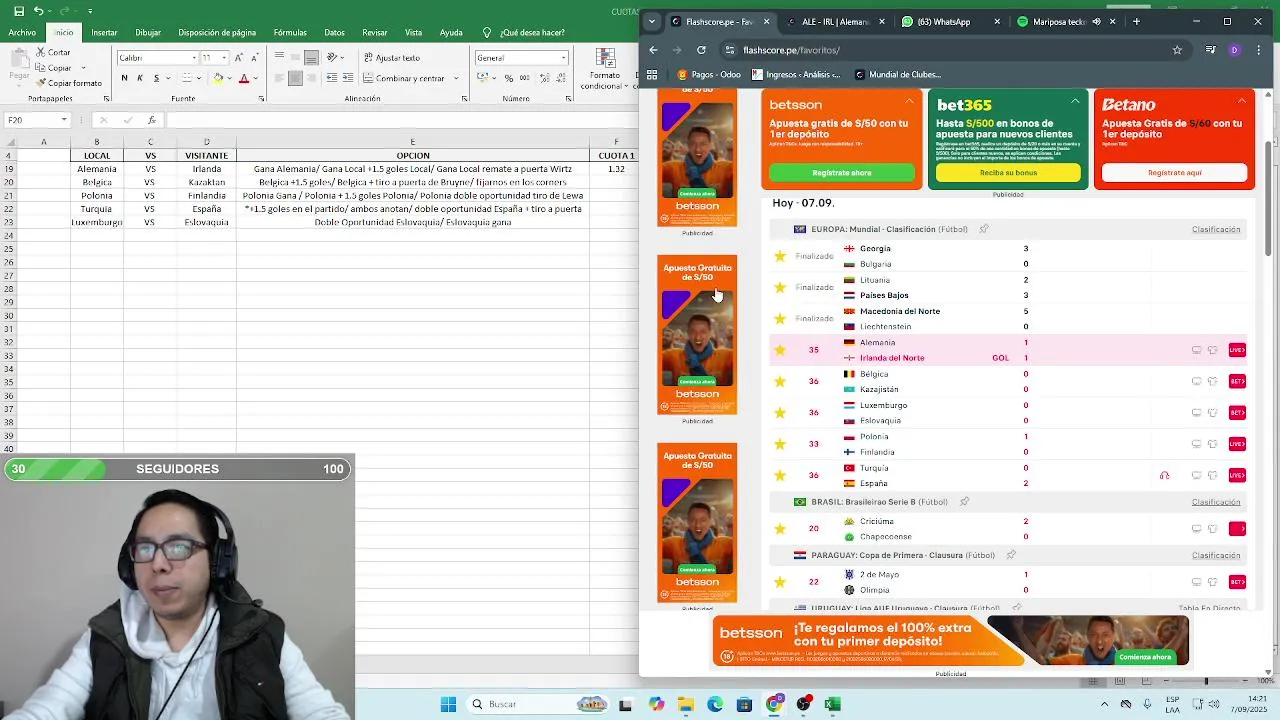The height and width of the screenshot is (720, 1280).
Task: Collapse the Betano ad chevron
Action: pos(1241,100)
